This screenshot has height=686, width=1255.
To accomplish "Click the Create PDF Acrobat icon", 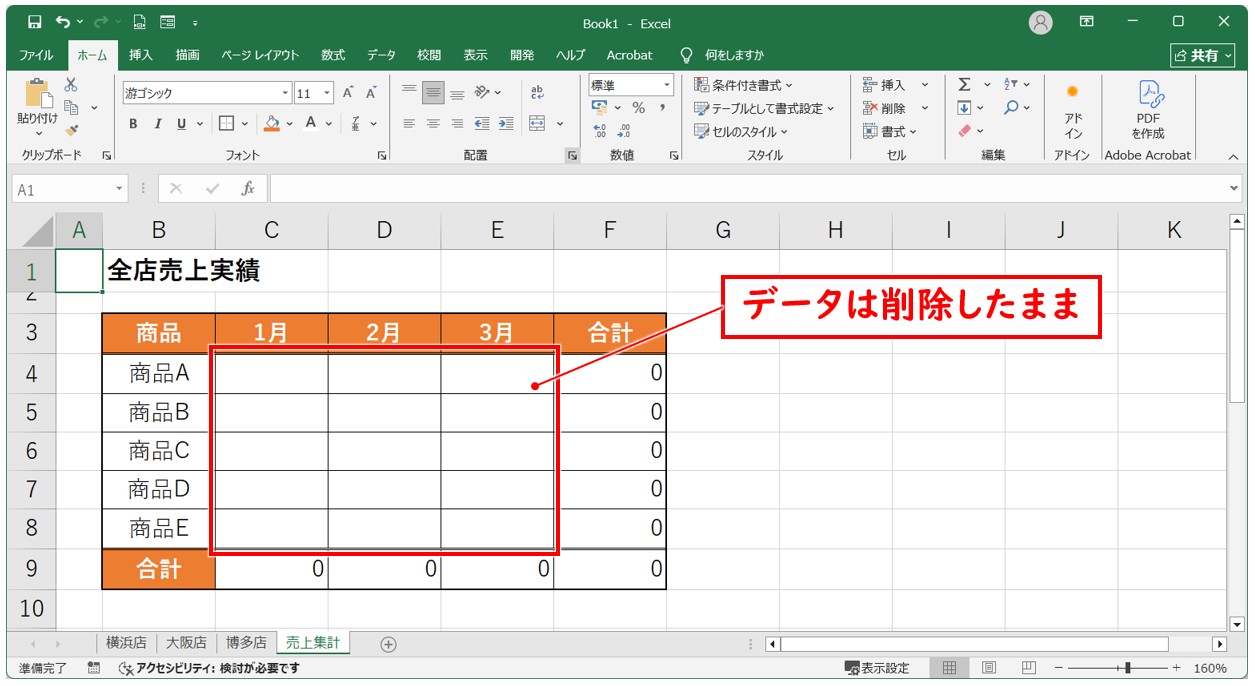I will (x=1147, y=110).
